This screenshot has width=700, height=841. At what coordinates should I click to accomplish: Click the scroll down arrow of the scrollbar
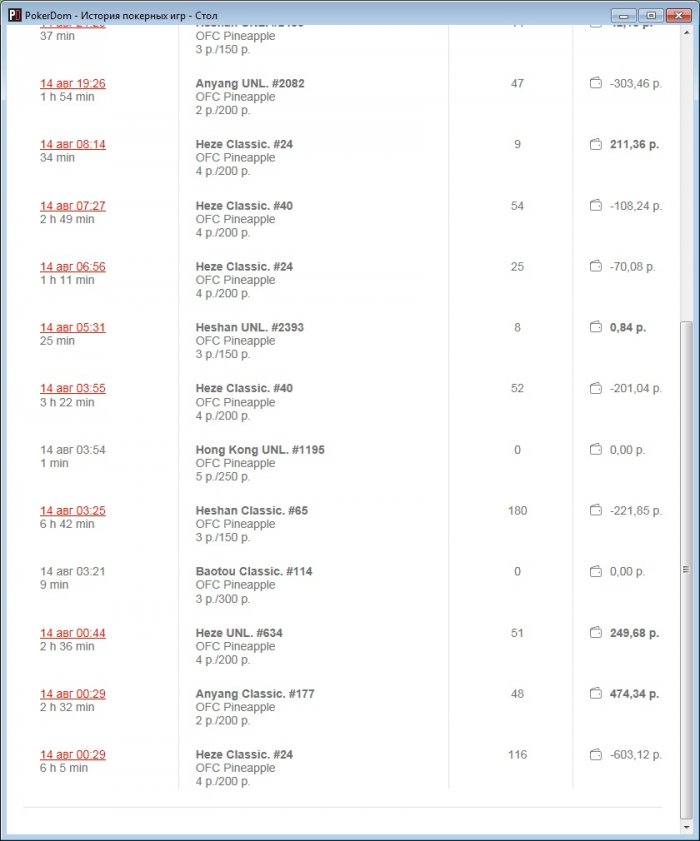pyautogui.click(x=685, y=827)
